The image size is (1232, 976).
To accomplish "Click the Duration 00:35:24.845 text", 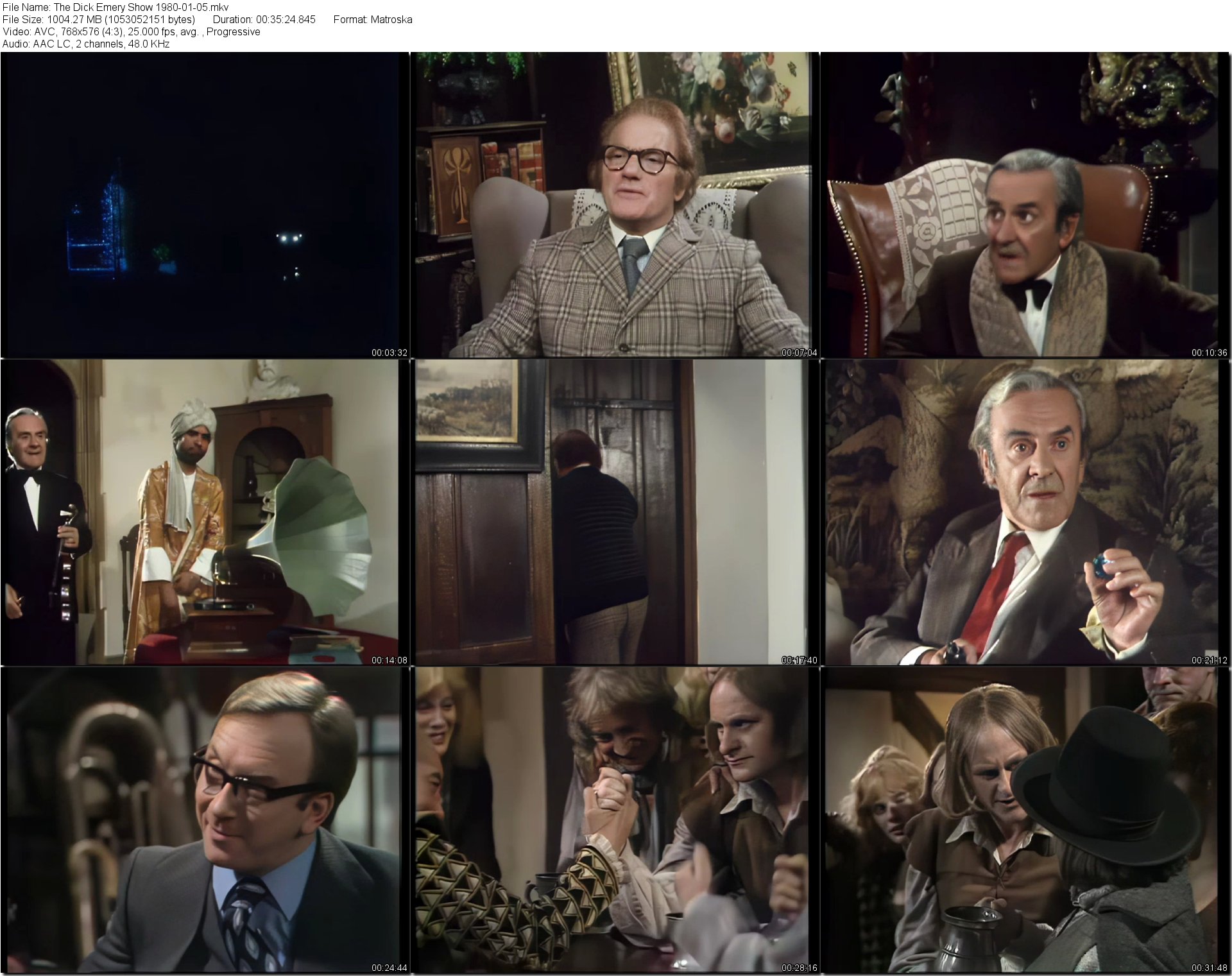I will click(264, 19).
